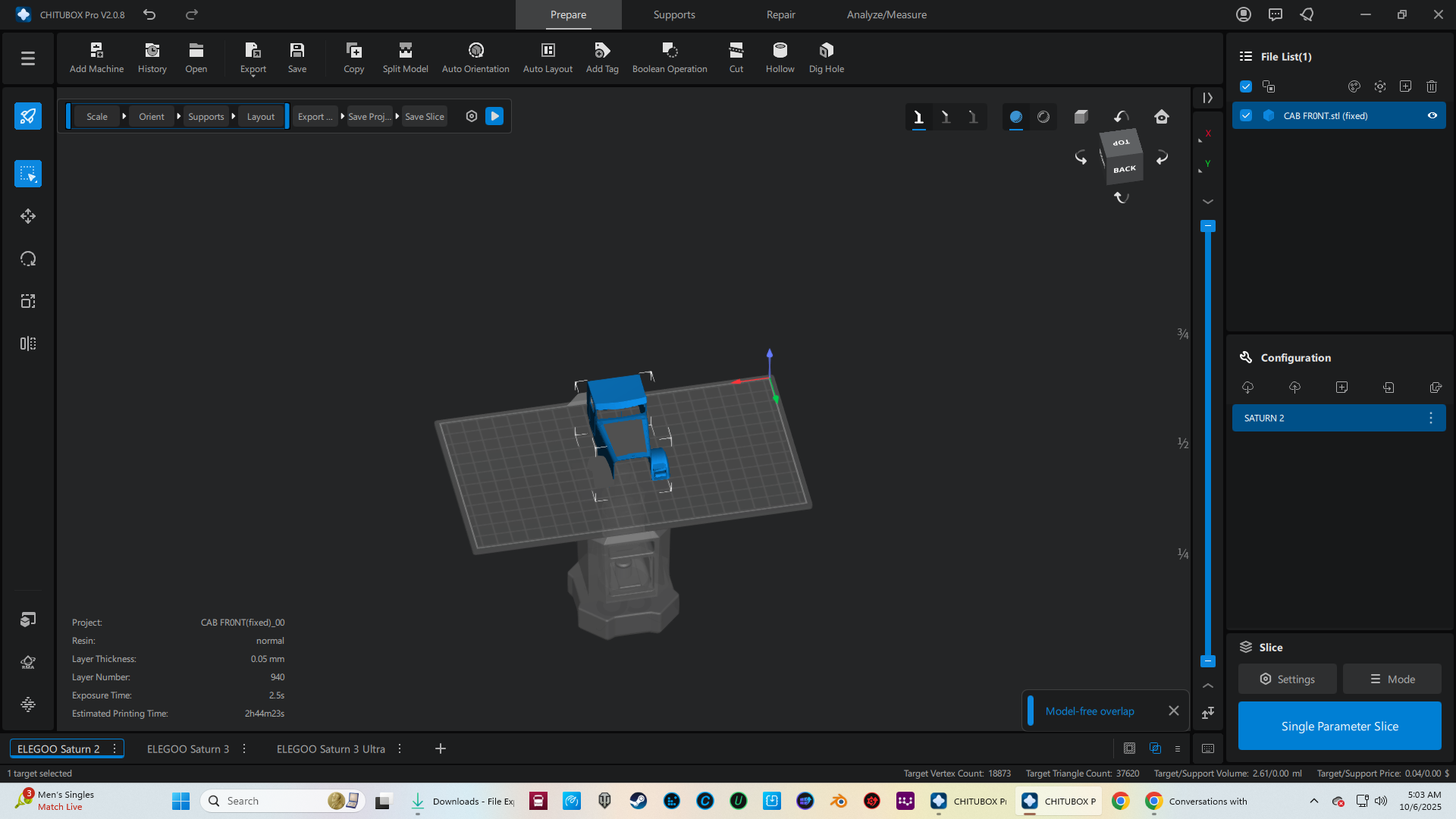This screenshot has width=1456, height=819.
Task: Switch to ELEGOO Saturn 3 machine tab
Action: pyautogui.click(x=187, y=748)
